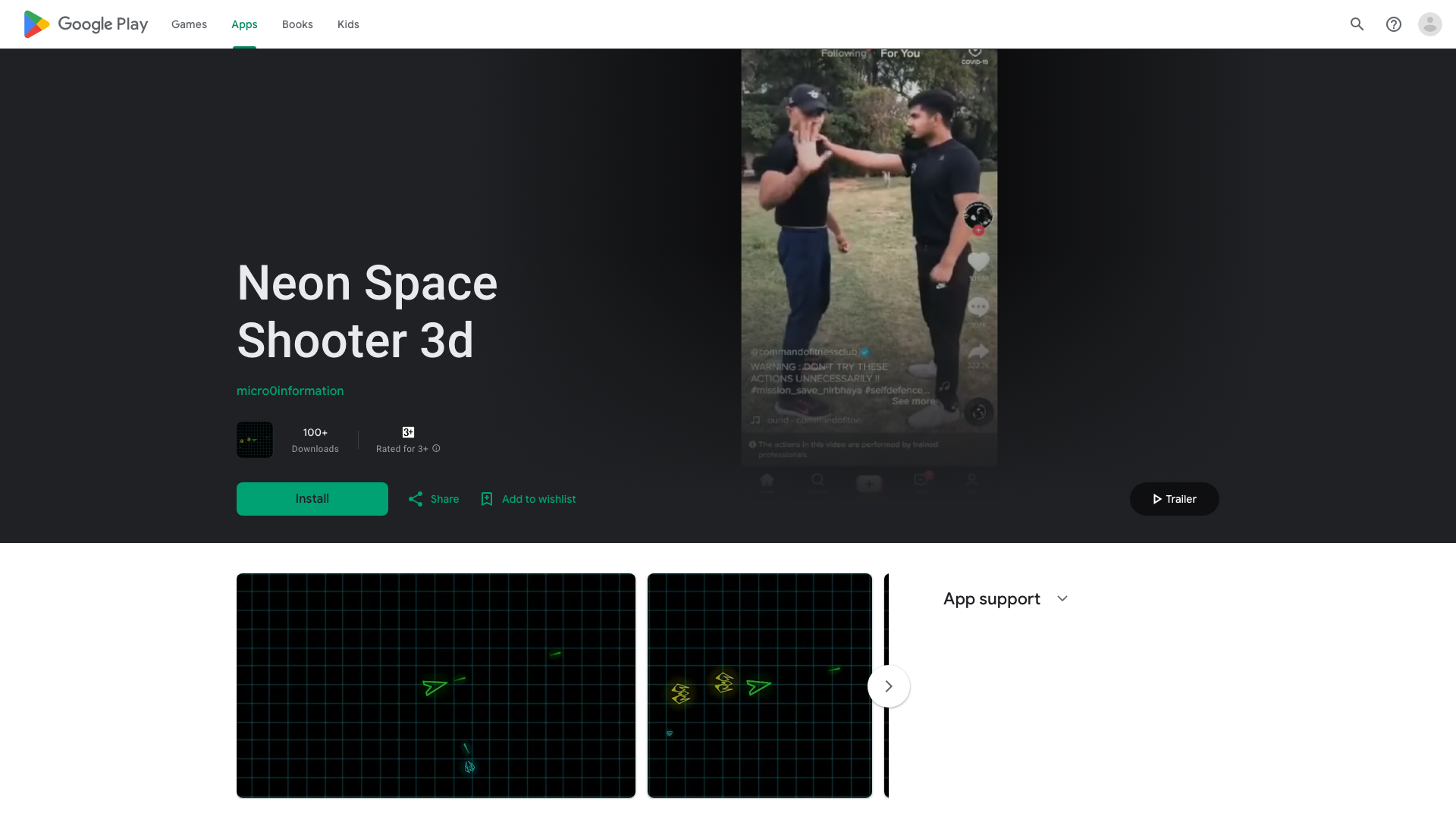Open the Kids tab
The height and width of the screenshot is (819, 1456).
click(x=348, y=24)
